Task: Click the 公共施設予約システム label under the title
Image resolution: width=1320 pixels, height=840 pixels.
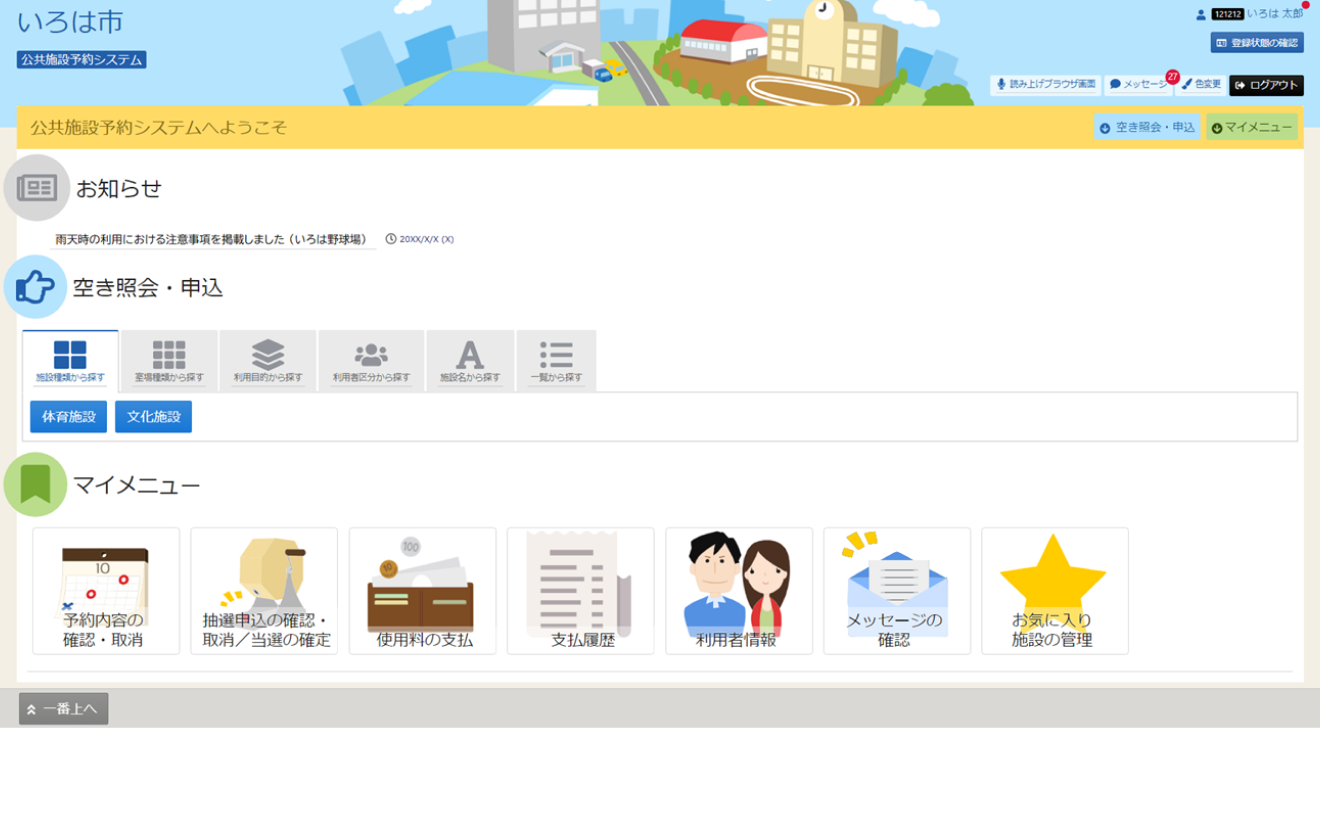Action: [x=82, y=60]
